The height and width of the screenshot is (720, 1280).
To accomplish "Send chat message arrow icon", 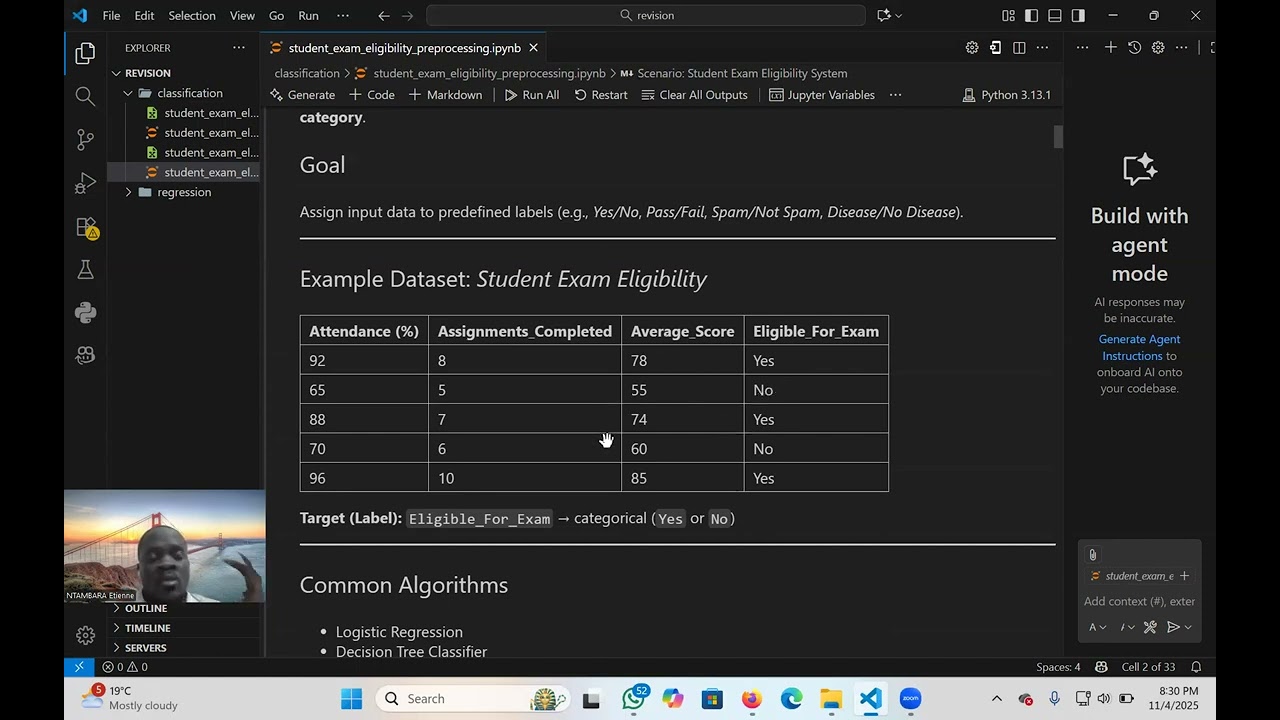I will (x=1174, y=627).
